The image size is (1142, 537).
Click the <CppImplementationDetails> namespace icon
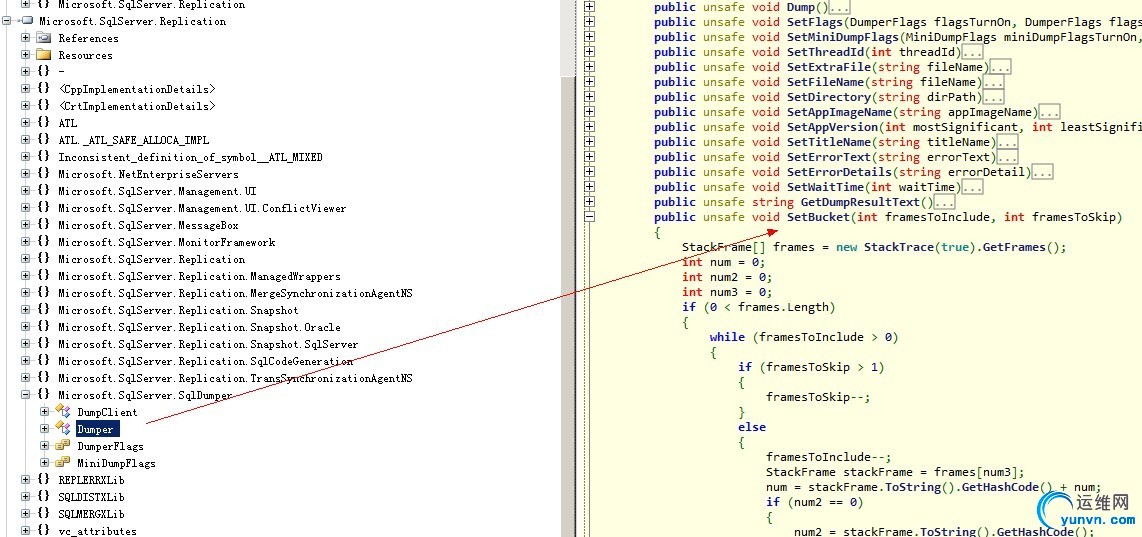[44, 89]
